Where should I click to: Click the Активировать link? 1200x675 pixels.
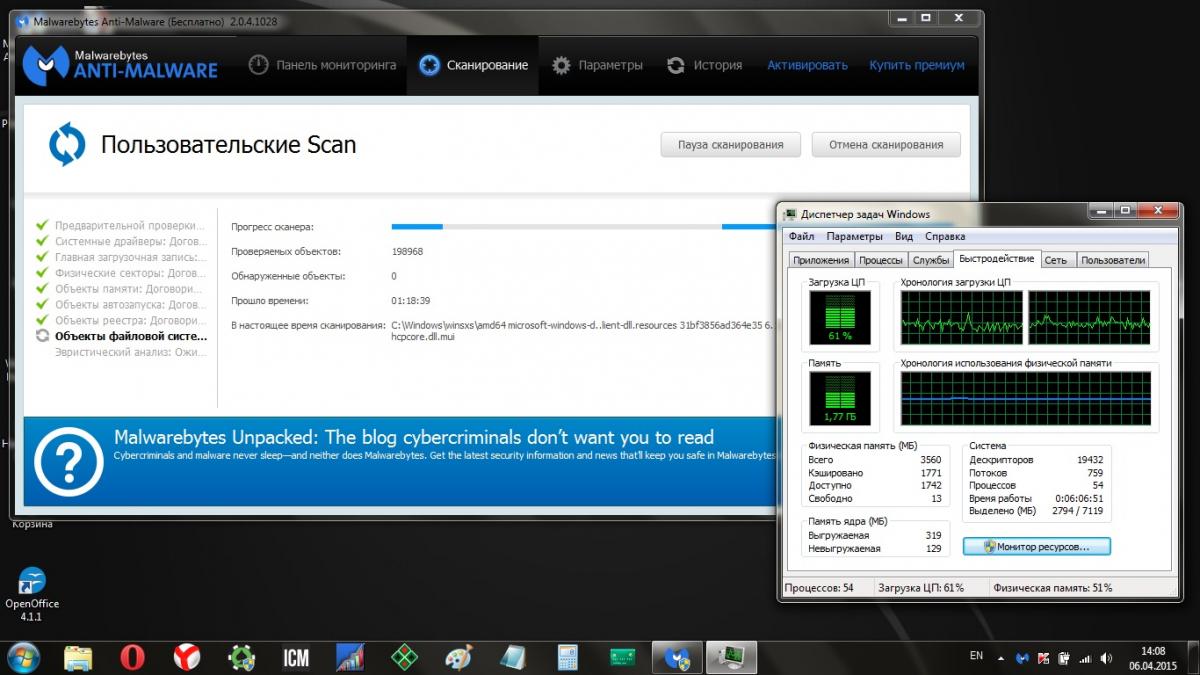[x=807, y=65]
